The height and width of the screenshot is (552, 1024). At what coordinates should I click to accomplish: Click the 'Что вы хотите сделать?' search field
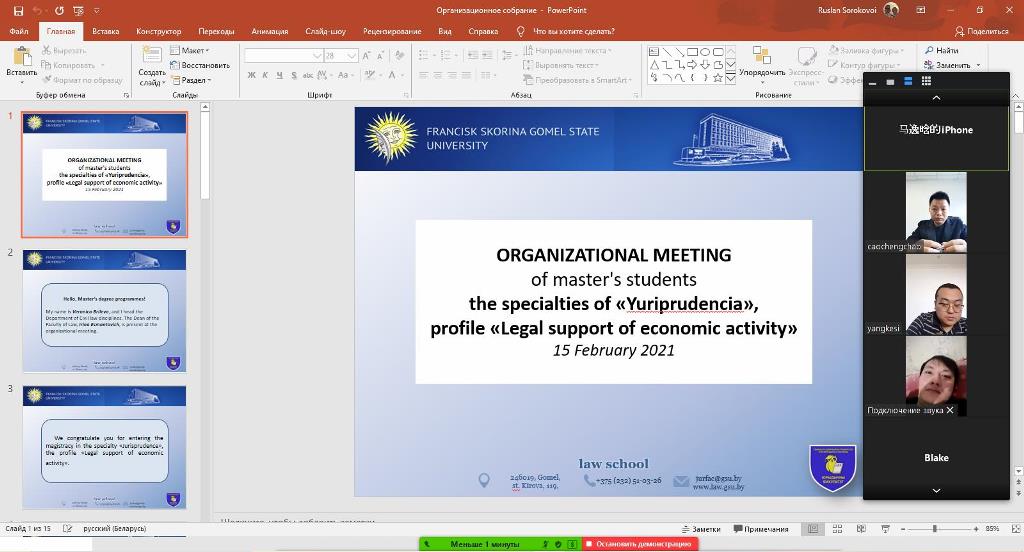tap(573, 31)
